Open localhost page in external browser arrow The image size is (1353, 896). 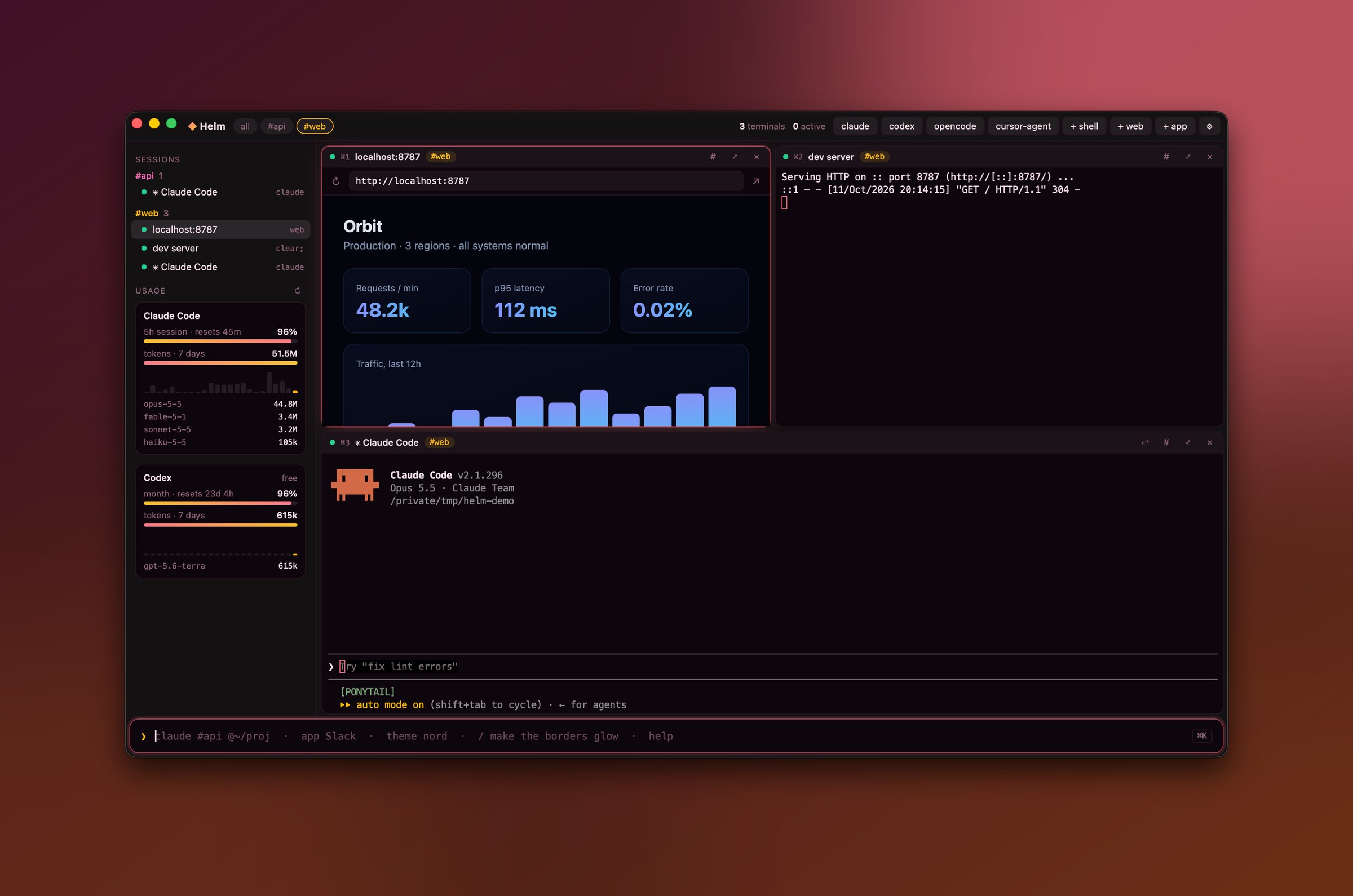[x=755, y=181]
